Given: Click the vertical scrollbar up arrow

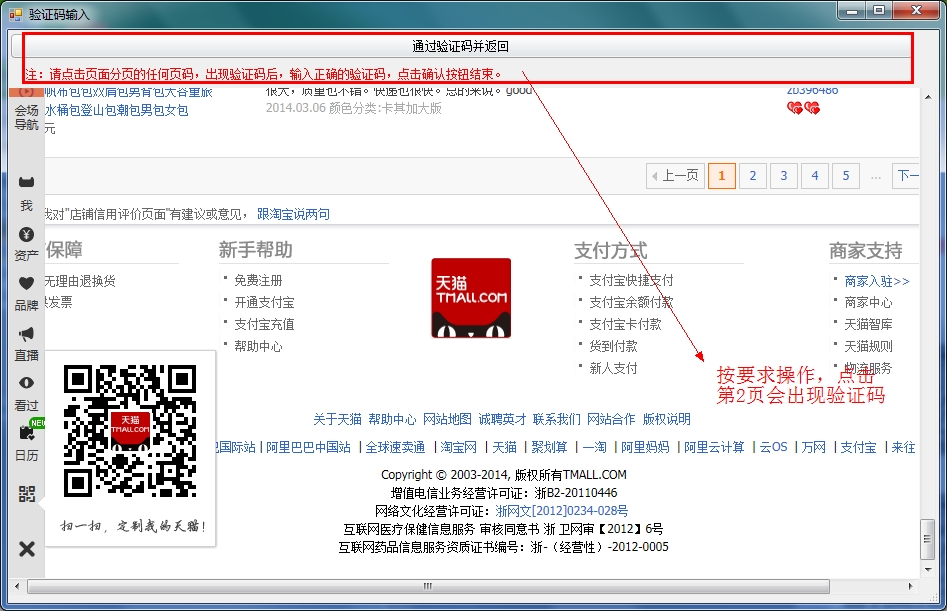Looking at the screenshot, I should tap(928, 97).
